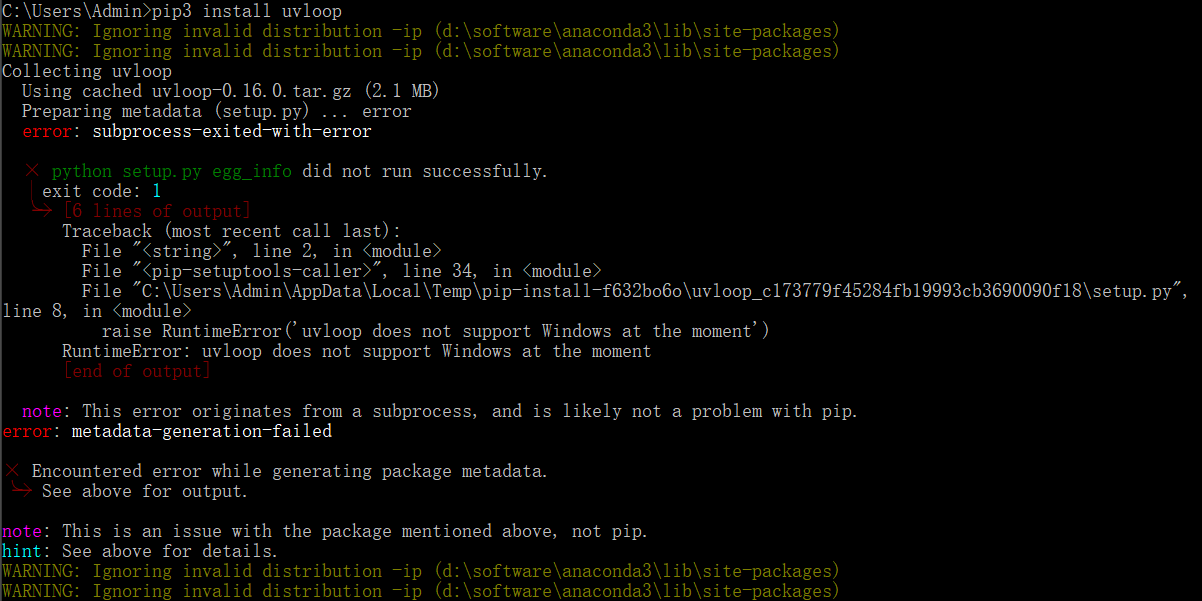Click the "Preparing metadata (setup.py)" line
Viewport: 1202px width, 601px height.
pyautogui.click(x=165, y=111)
